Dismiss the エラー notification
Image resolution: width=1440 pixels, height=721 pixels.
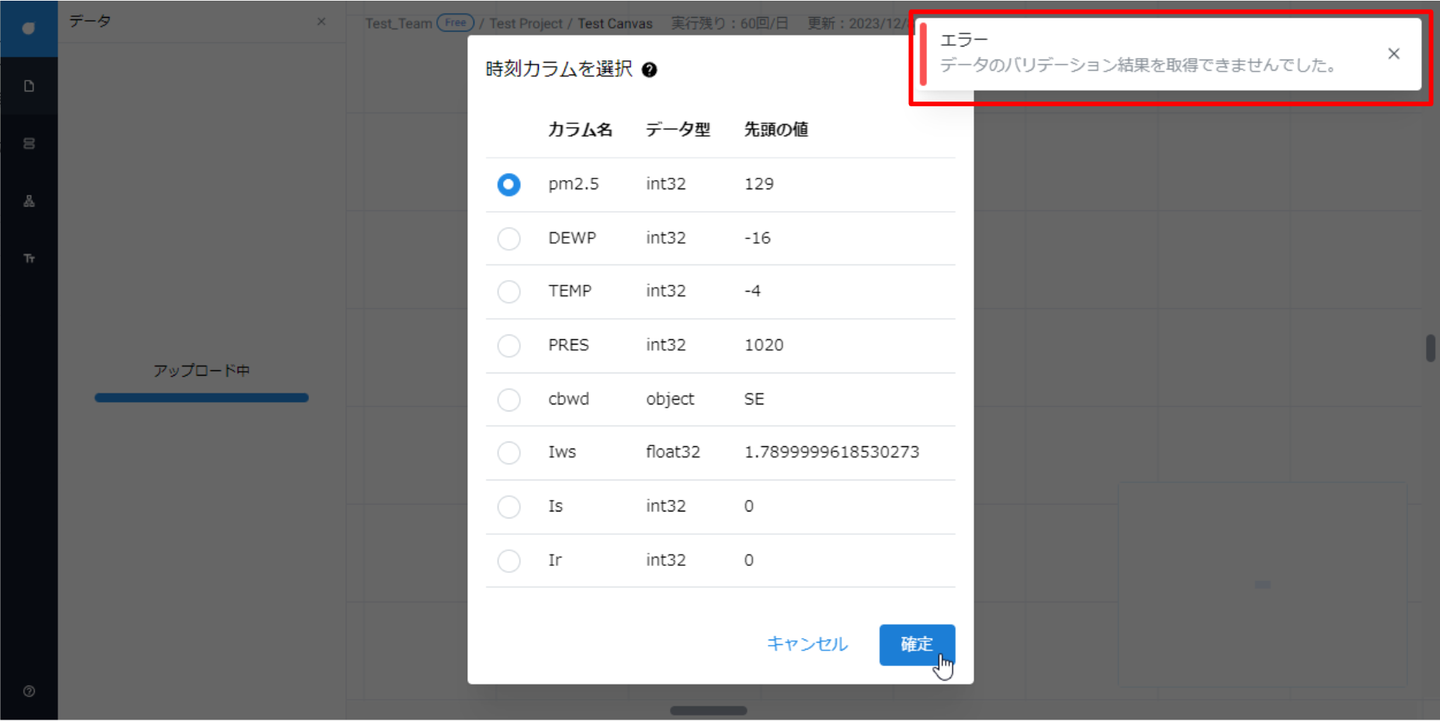[x=1394, y=54]
